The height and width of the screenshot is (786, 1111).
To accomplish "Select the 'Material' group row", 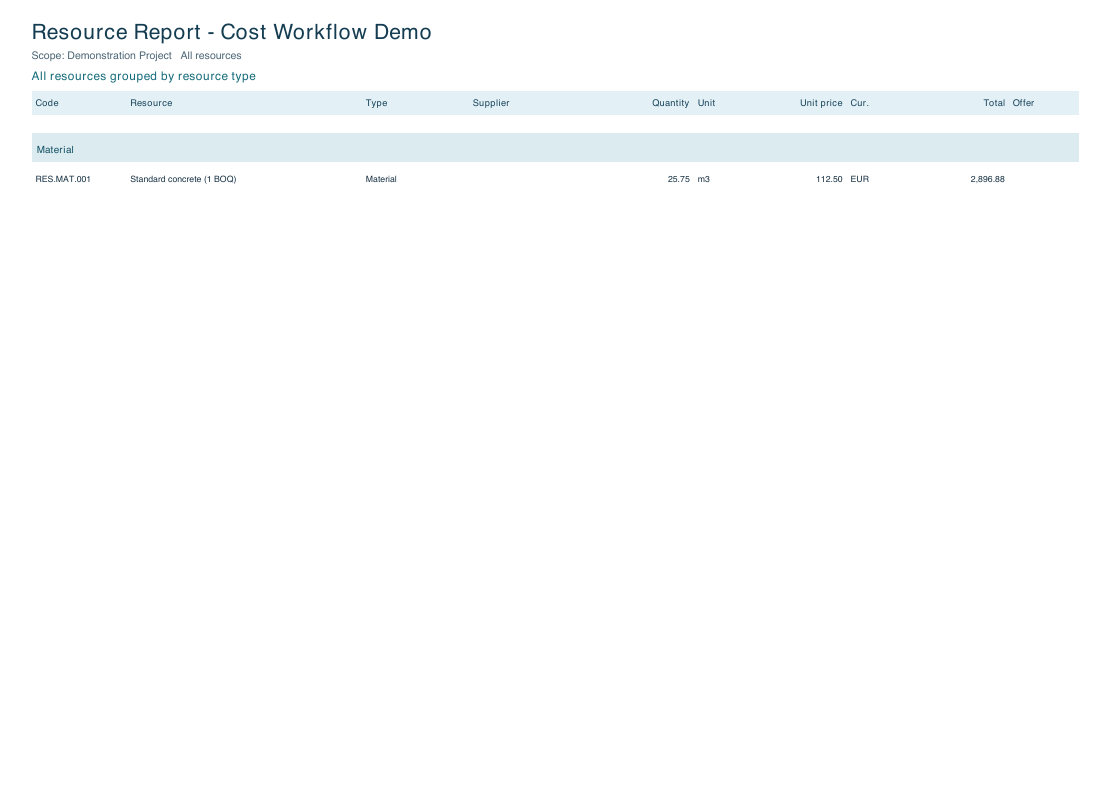I will coord(556,148).
